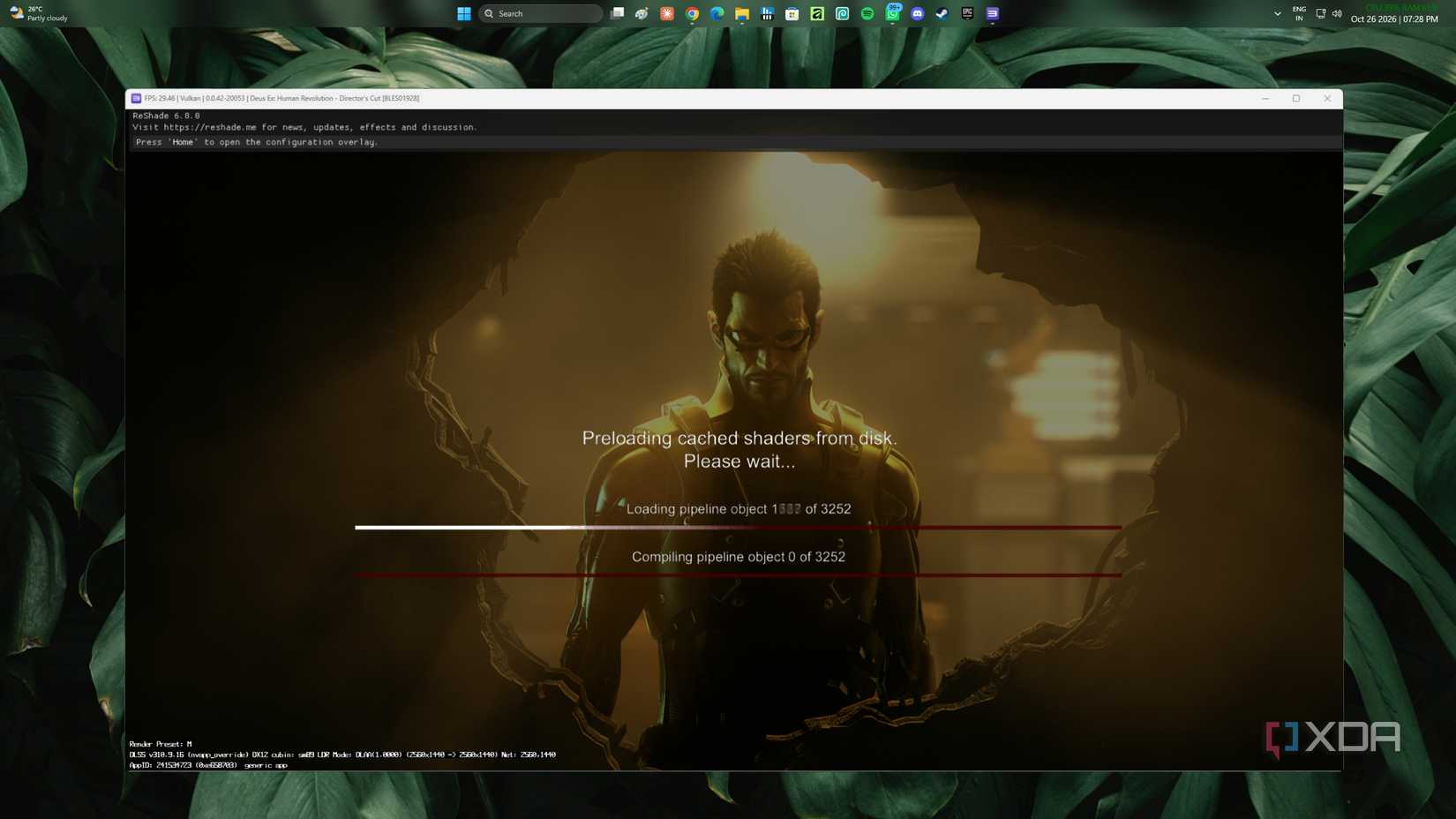
Task: Click the purple emulator icon in the taskbar
Action: [x=993, y=13]
